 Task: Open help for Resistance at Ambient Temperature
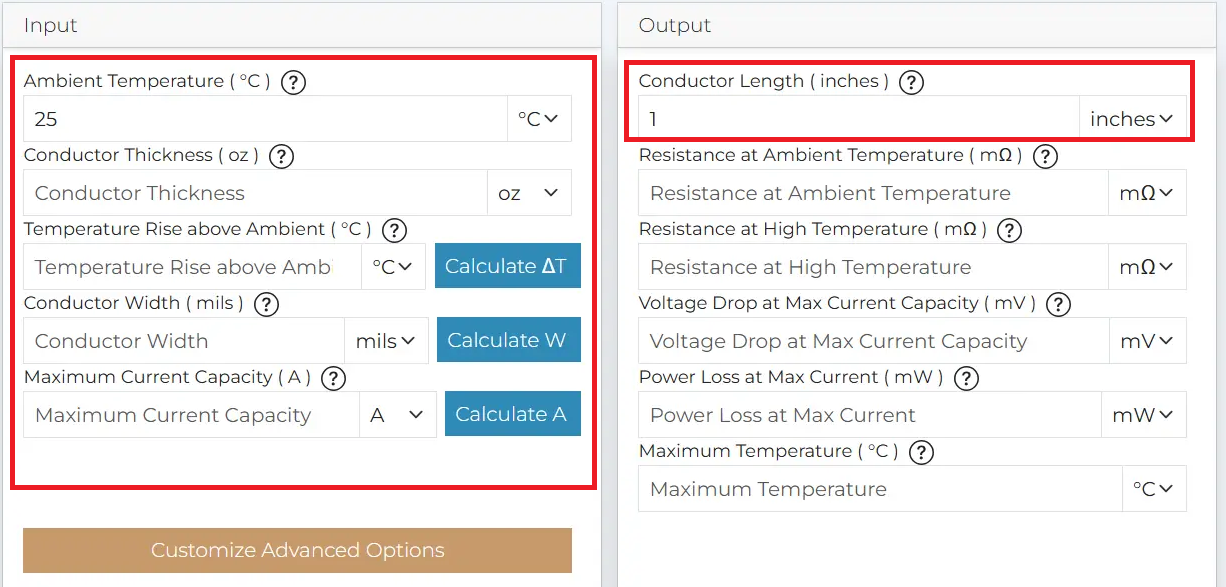tap(1045, 156)
